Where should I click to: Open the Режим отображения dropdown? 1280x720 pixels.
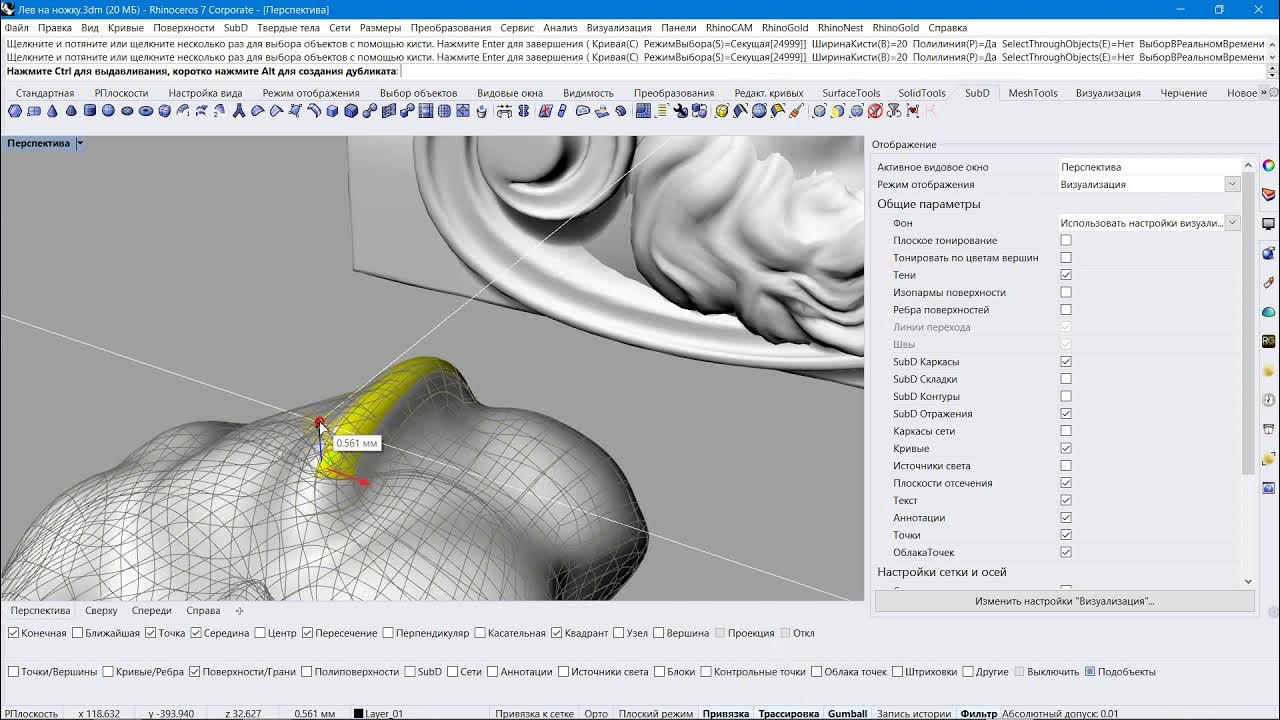click(x=1149, y=184)
